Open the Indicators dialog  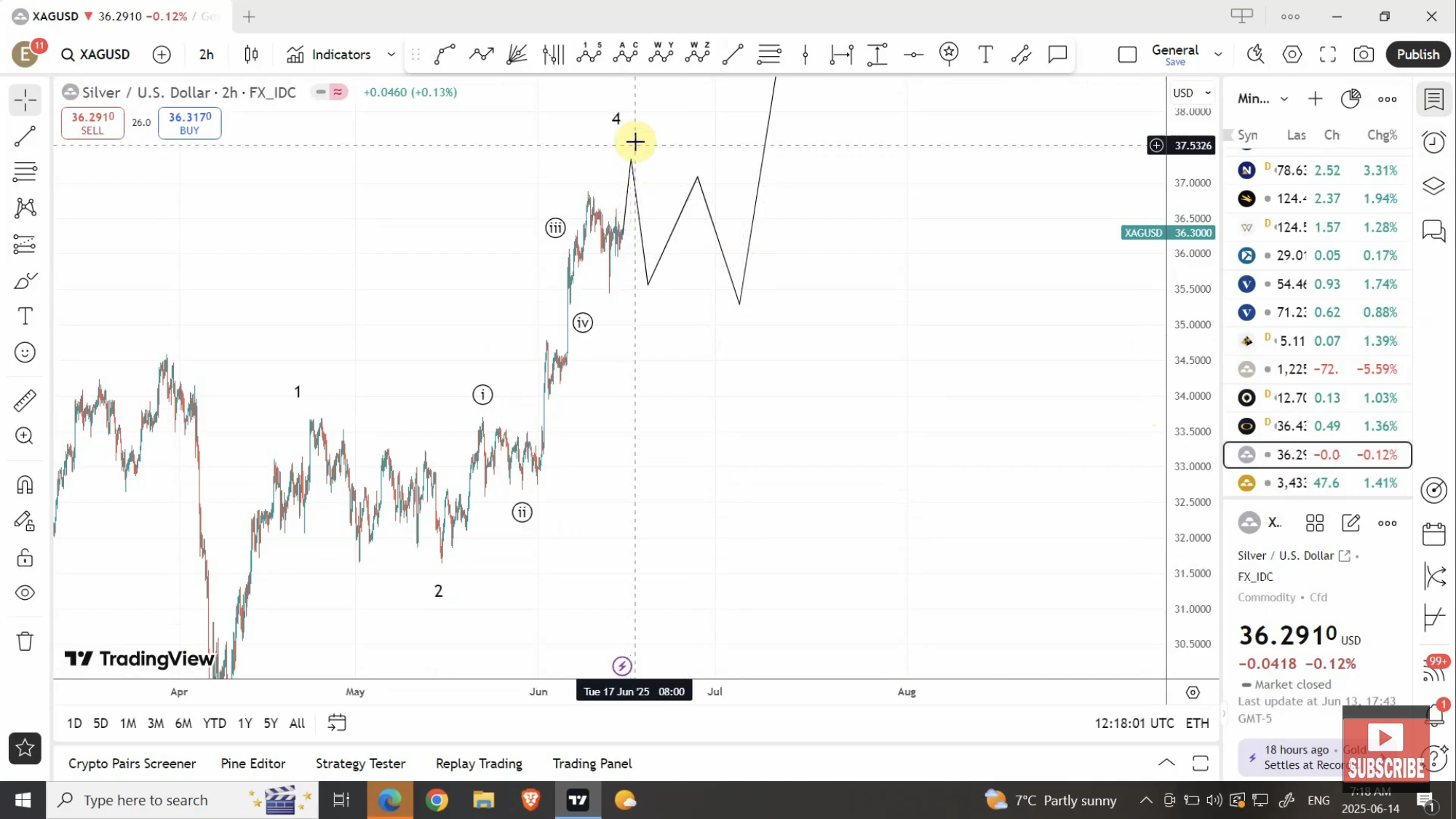click(x=329, y=54)
